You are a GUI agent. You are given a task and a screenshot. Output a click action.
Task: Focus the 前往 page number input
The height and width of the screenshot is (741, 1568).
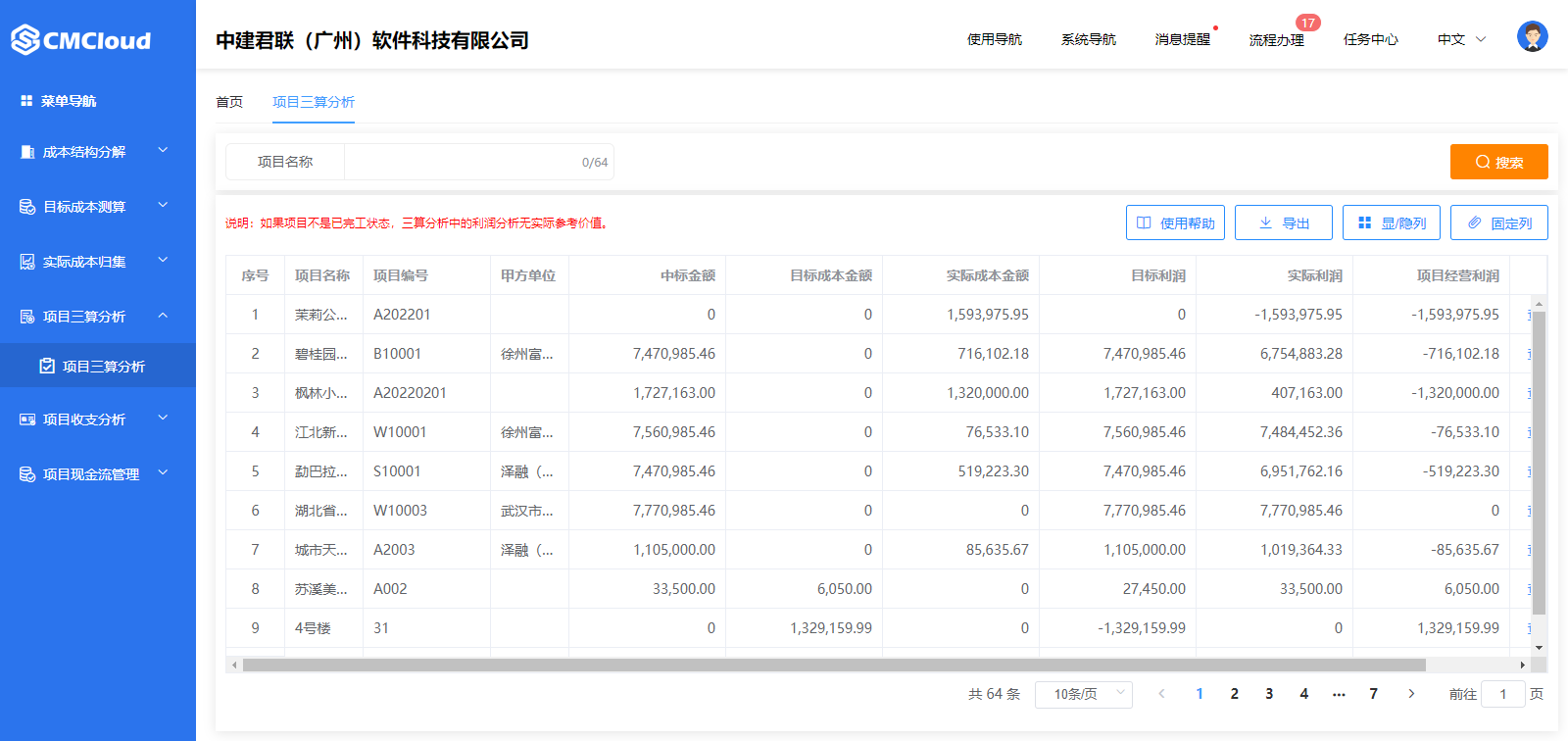pyautogui.click(x=1503, y=694)
